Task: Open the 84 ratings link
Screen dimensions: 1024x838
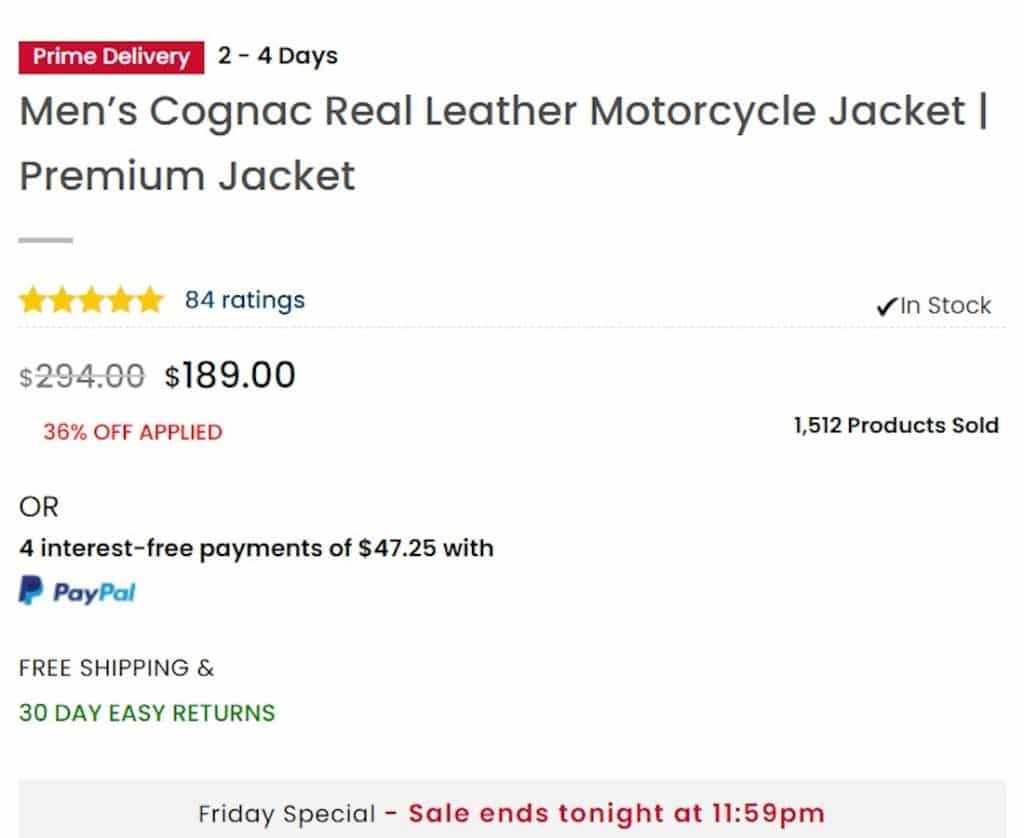Action: [x=244, y=300]
